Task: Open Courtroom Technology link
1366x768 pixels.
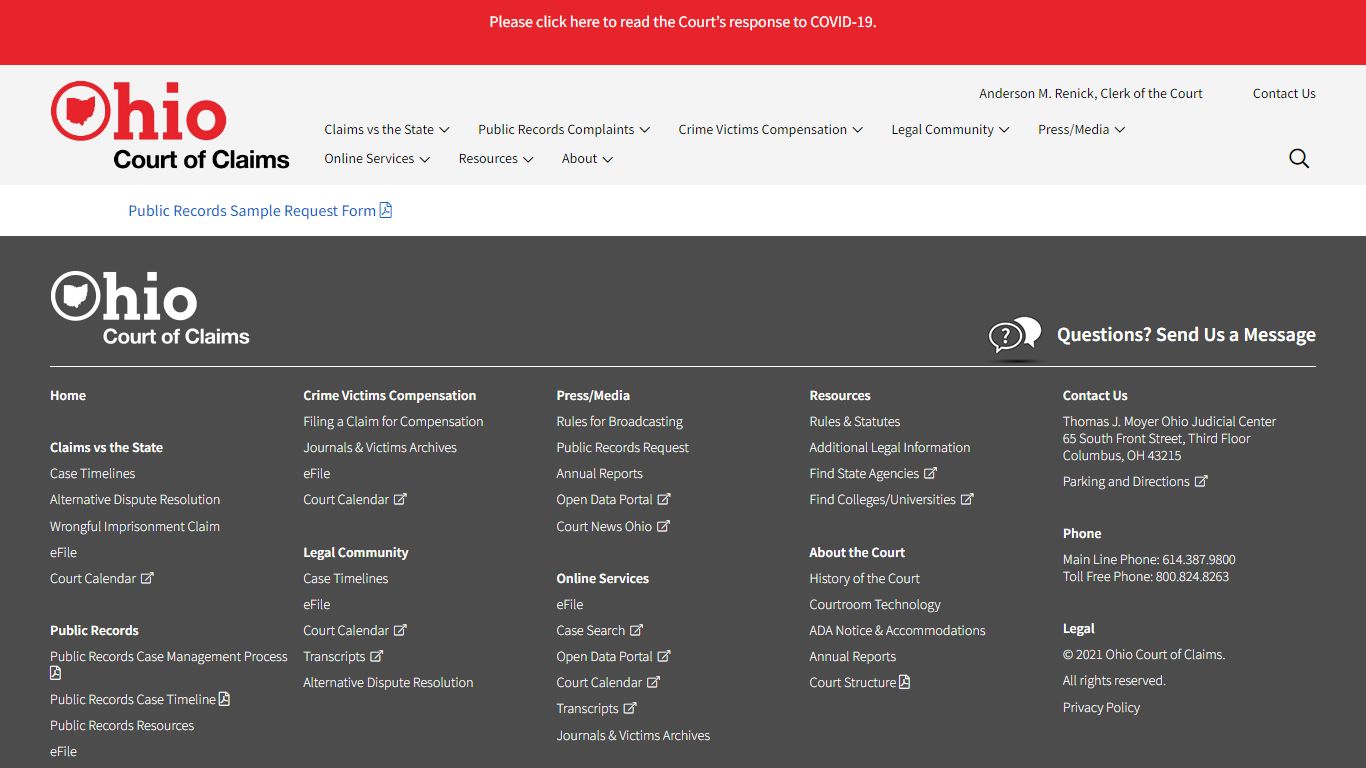Action: (x=875, y=604)
